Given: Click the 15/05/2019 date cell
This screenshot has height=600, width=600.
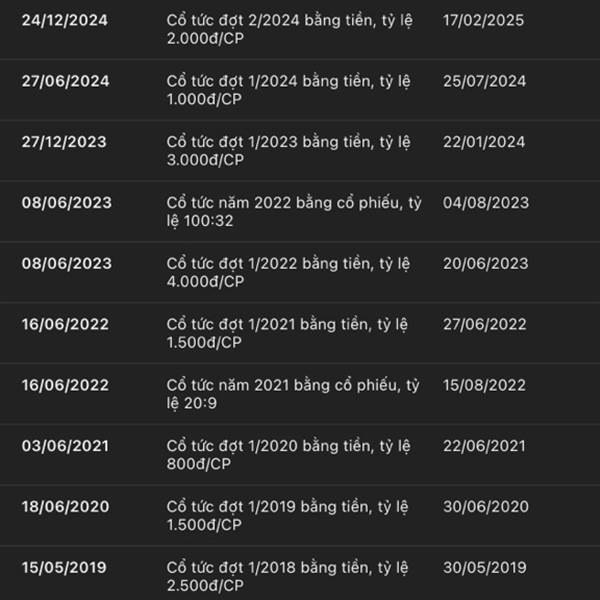Looking at the screenshot, I should click(64, 568).
